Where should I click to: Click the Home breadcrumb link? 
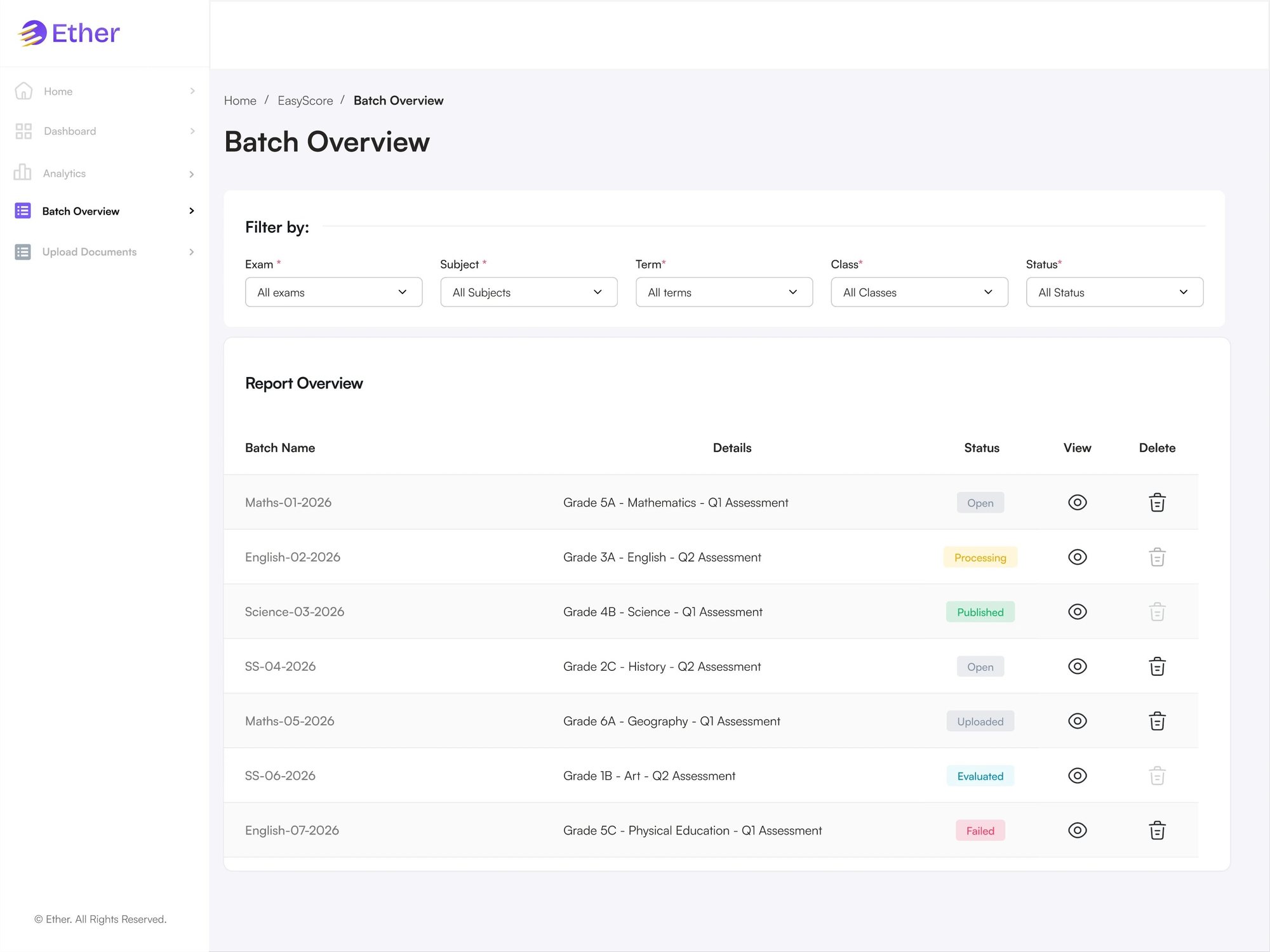tap(240, 100)
